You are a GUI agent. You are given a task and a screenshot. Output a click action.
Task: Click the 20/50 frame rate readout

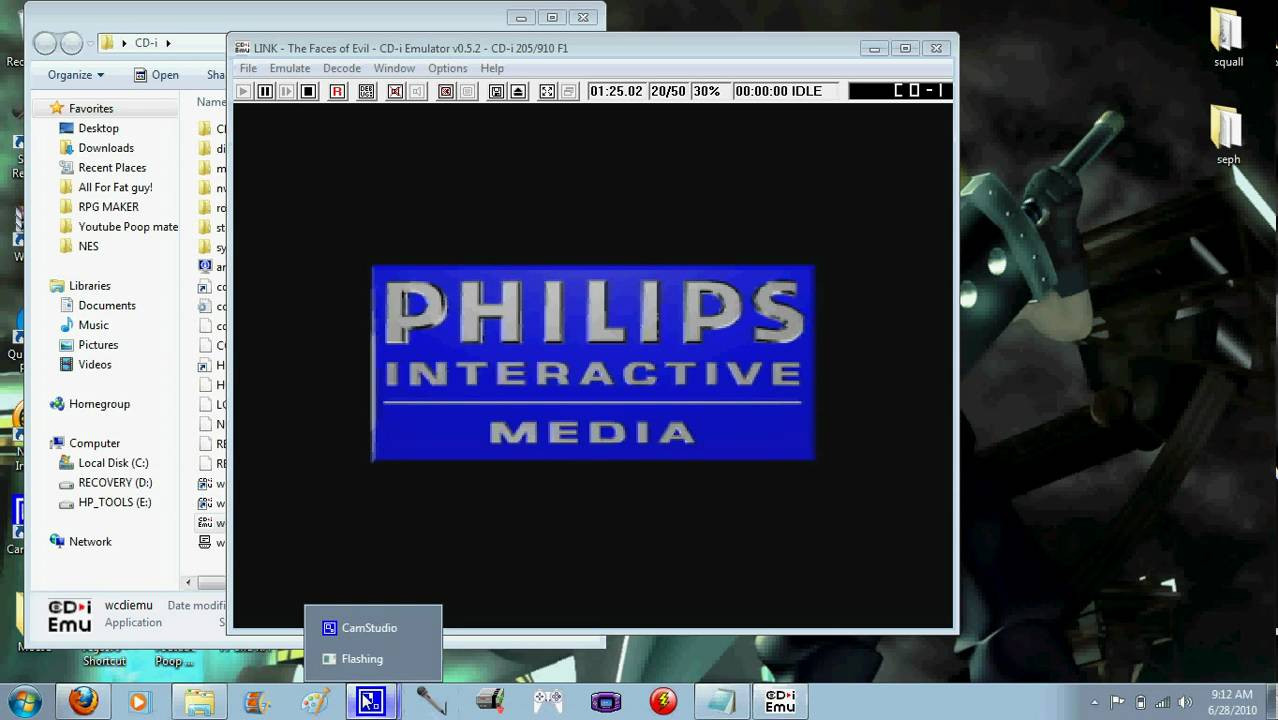[x=668, y=91]
